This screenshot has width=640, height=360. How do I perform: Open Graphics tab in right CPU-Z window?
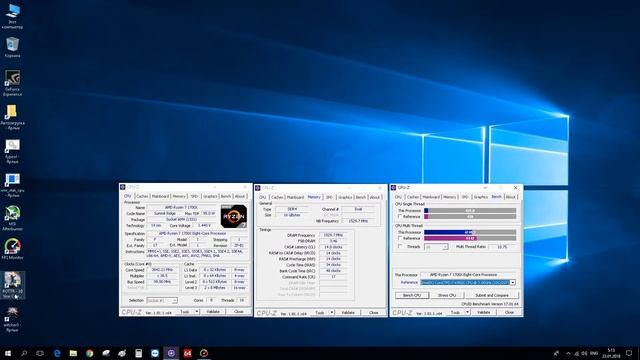pos(480,197)
